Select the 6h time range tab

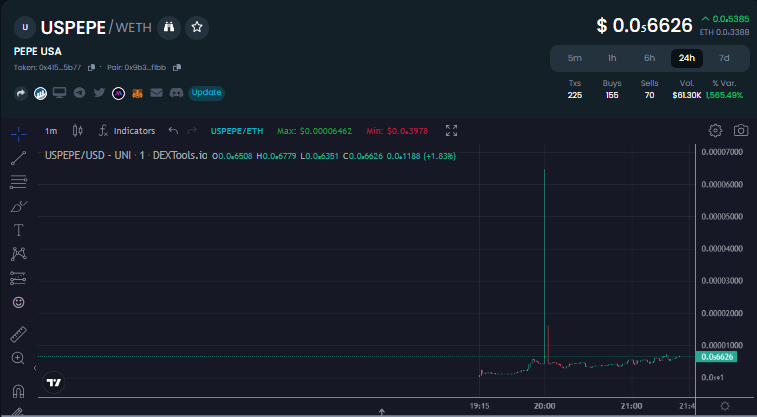pyautogui.click(x=649, y=58)
